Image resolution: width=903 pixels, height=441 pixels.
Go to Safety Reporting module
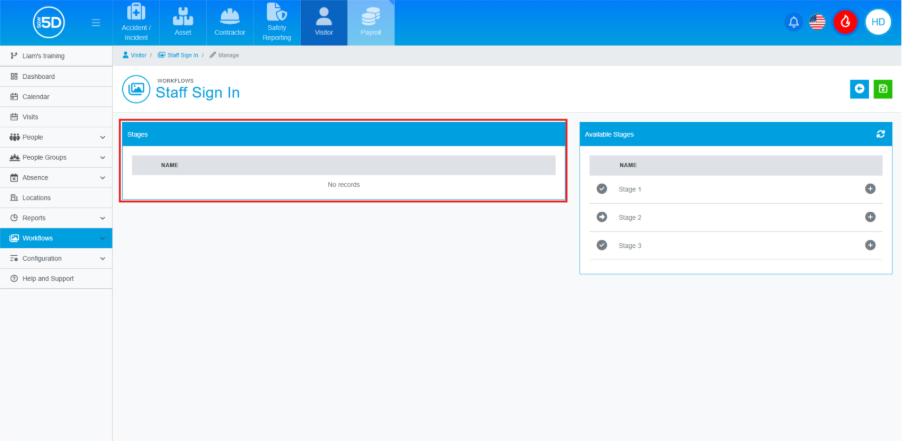pos(277,23)
